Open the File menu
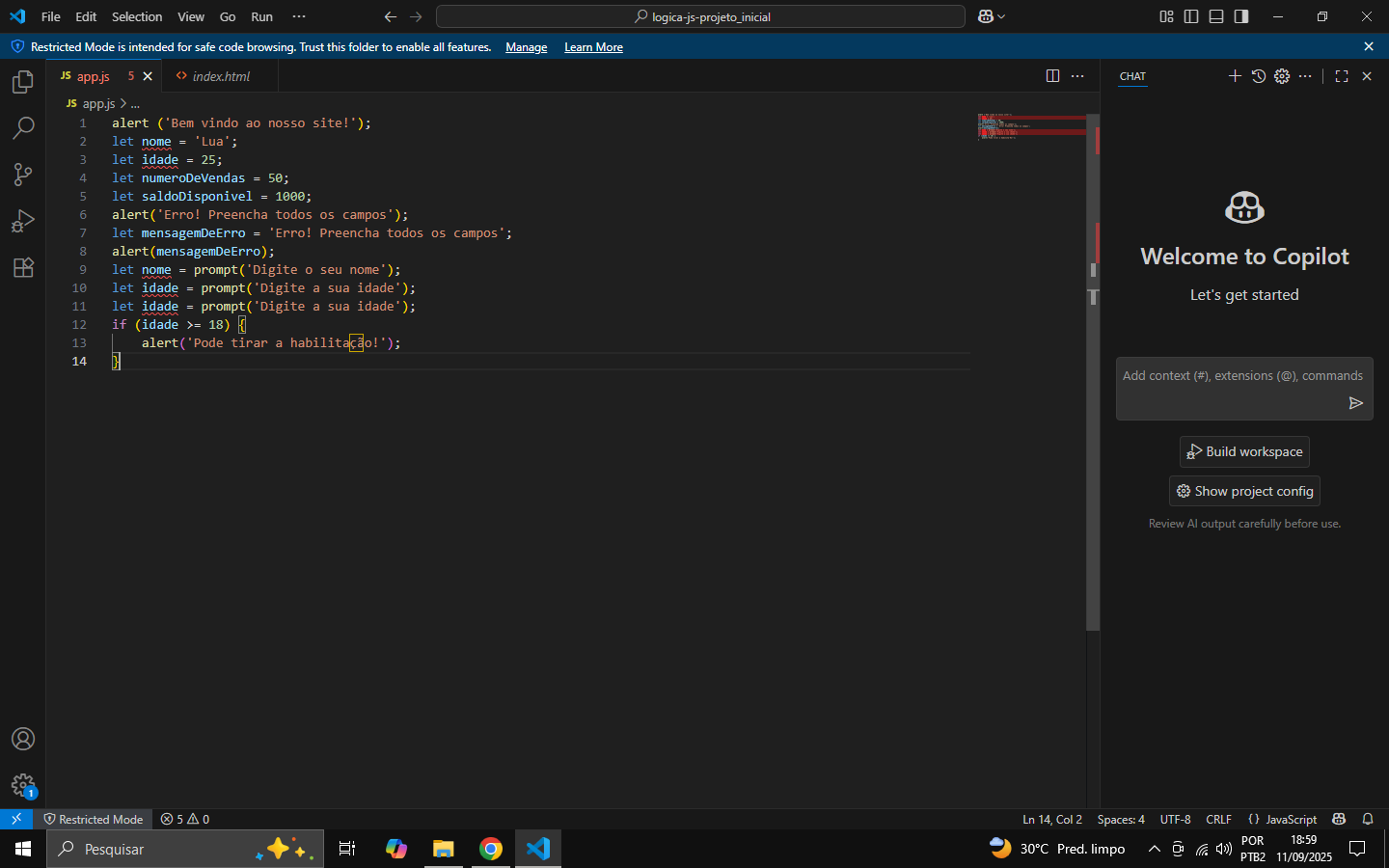 (51, 16)
